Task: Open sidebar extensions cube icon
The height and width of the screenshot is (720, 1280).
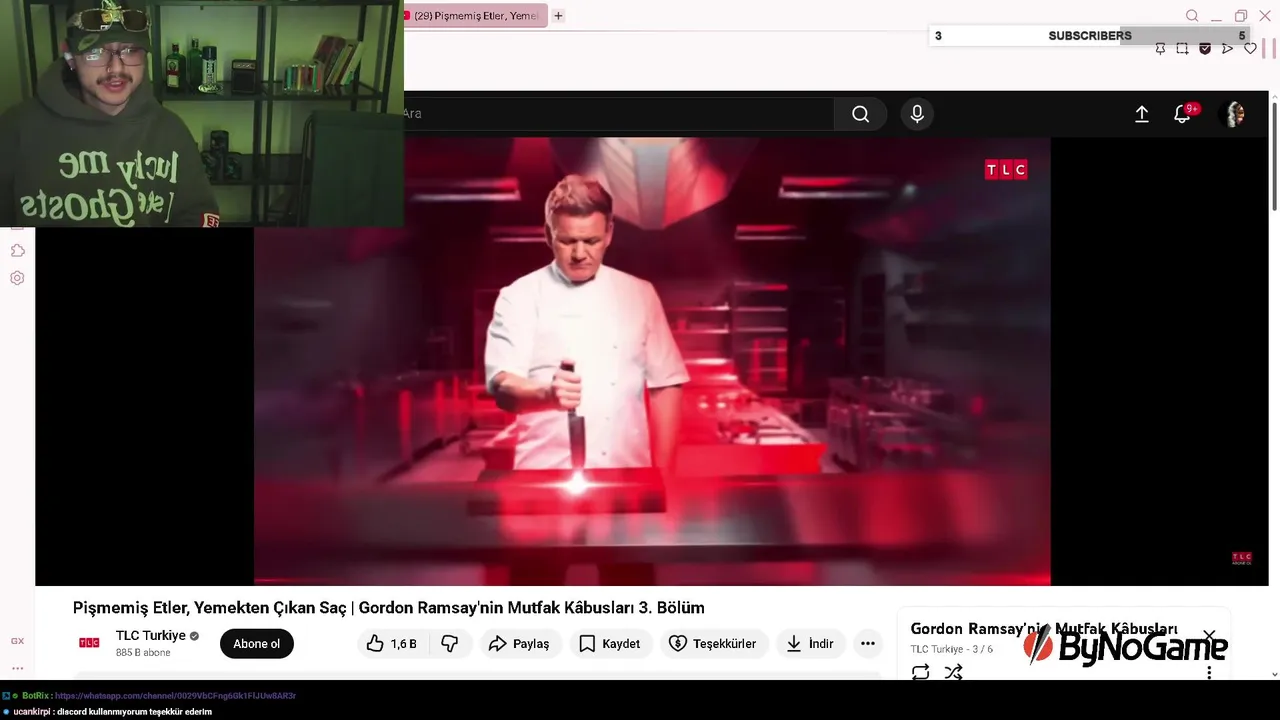Action: (17, 250)
